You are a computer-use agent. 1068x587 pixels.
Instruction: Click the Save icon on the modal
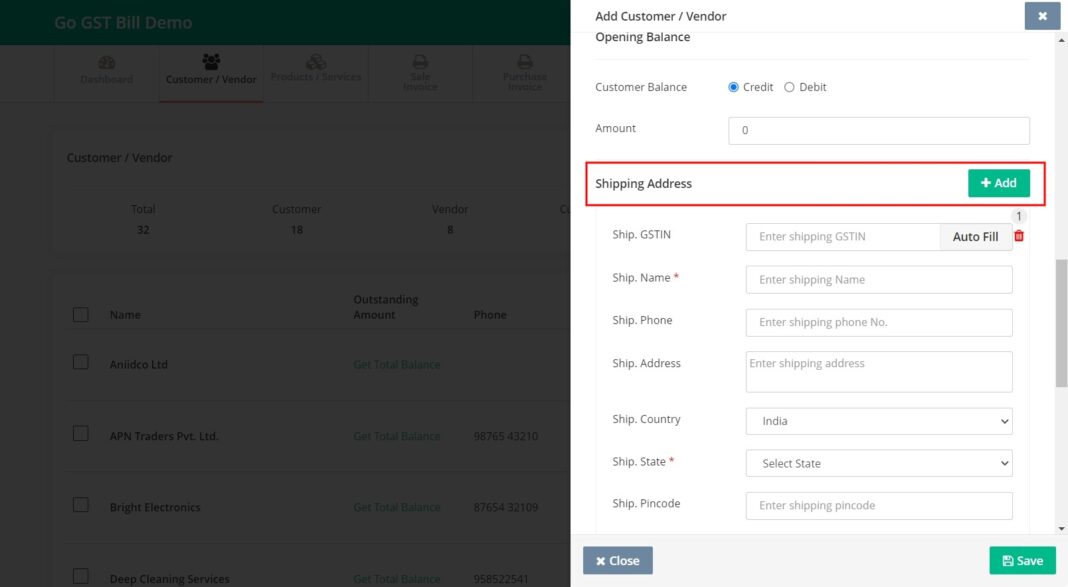tap(1007, 560)
